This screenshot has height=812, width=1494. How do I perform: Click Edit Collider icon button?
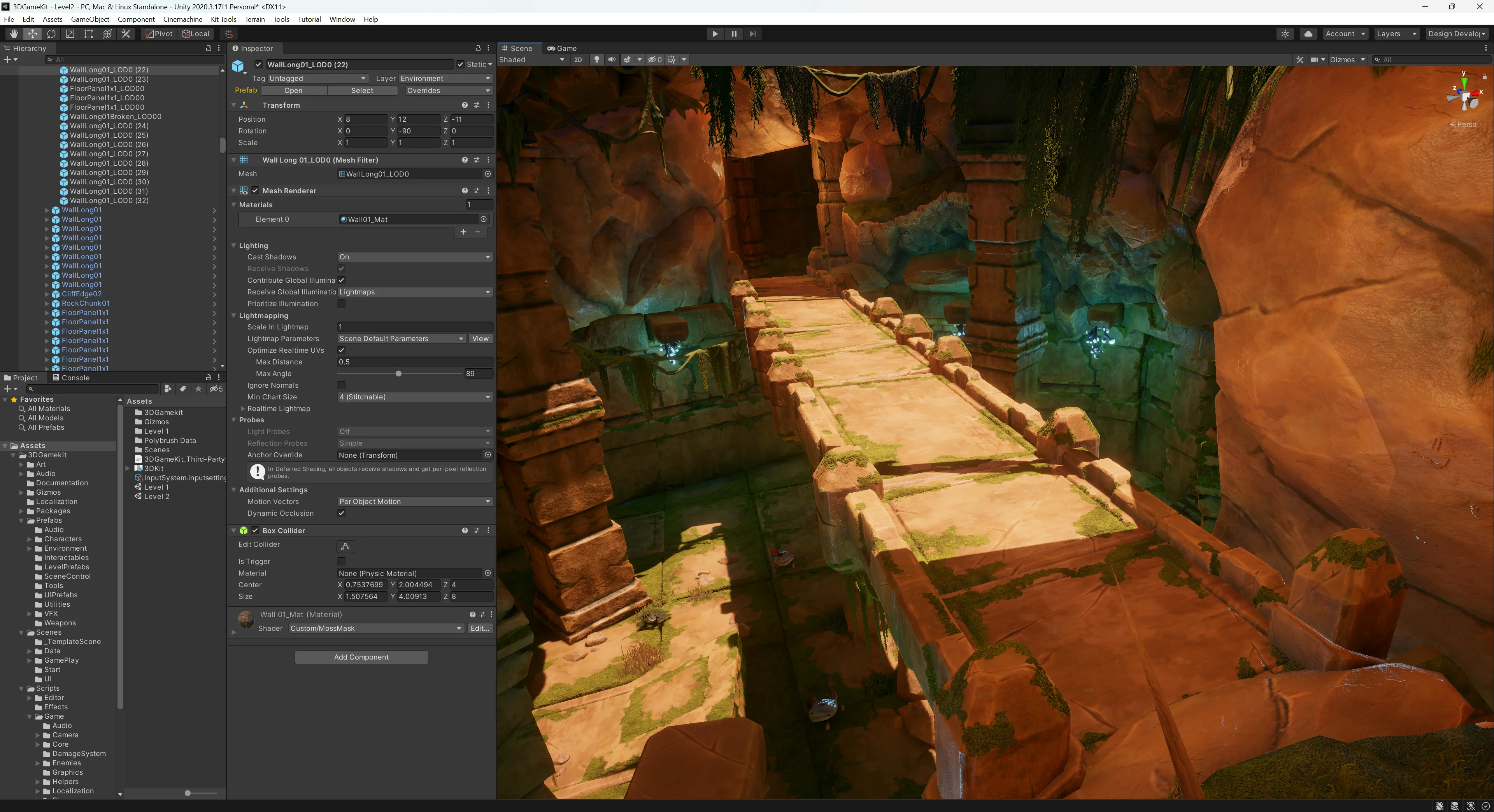345,546
